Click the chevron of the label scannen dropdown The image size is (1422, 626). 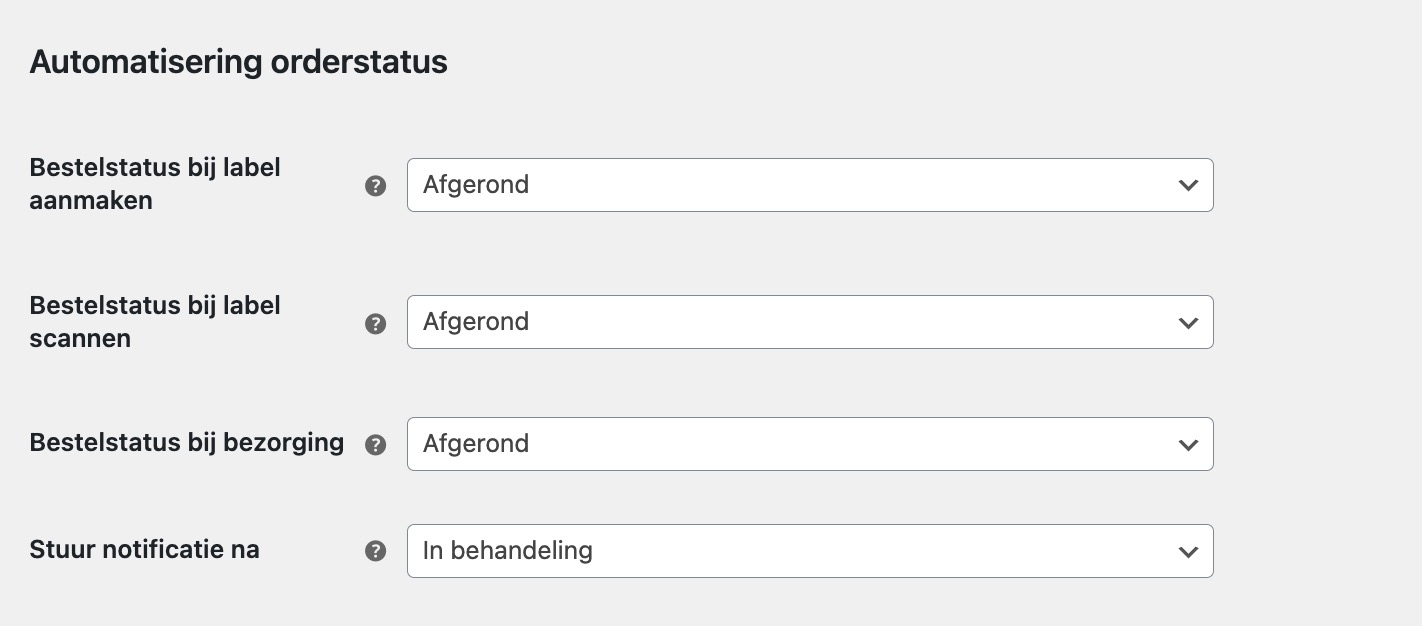point(1188,322)
